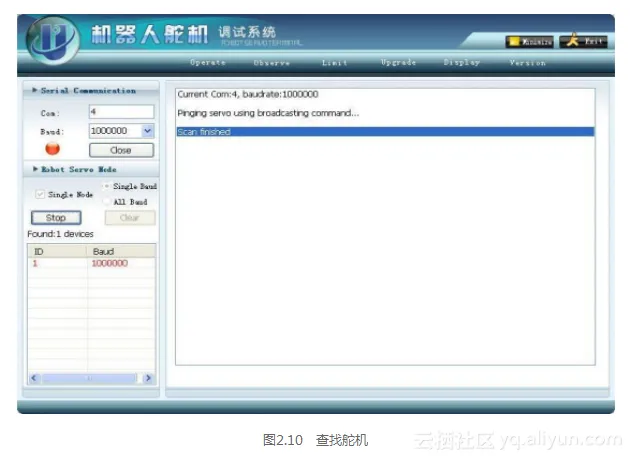Viewport: 633px width, 461px height.
Task: Select the All Baud radio button
Action: [107, 201]
